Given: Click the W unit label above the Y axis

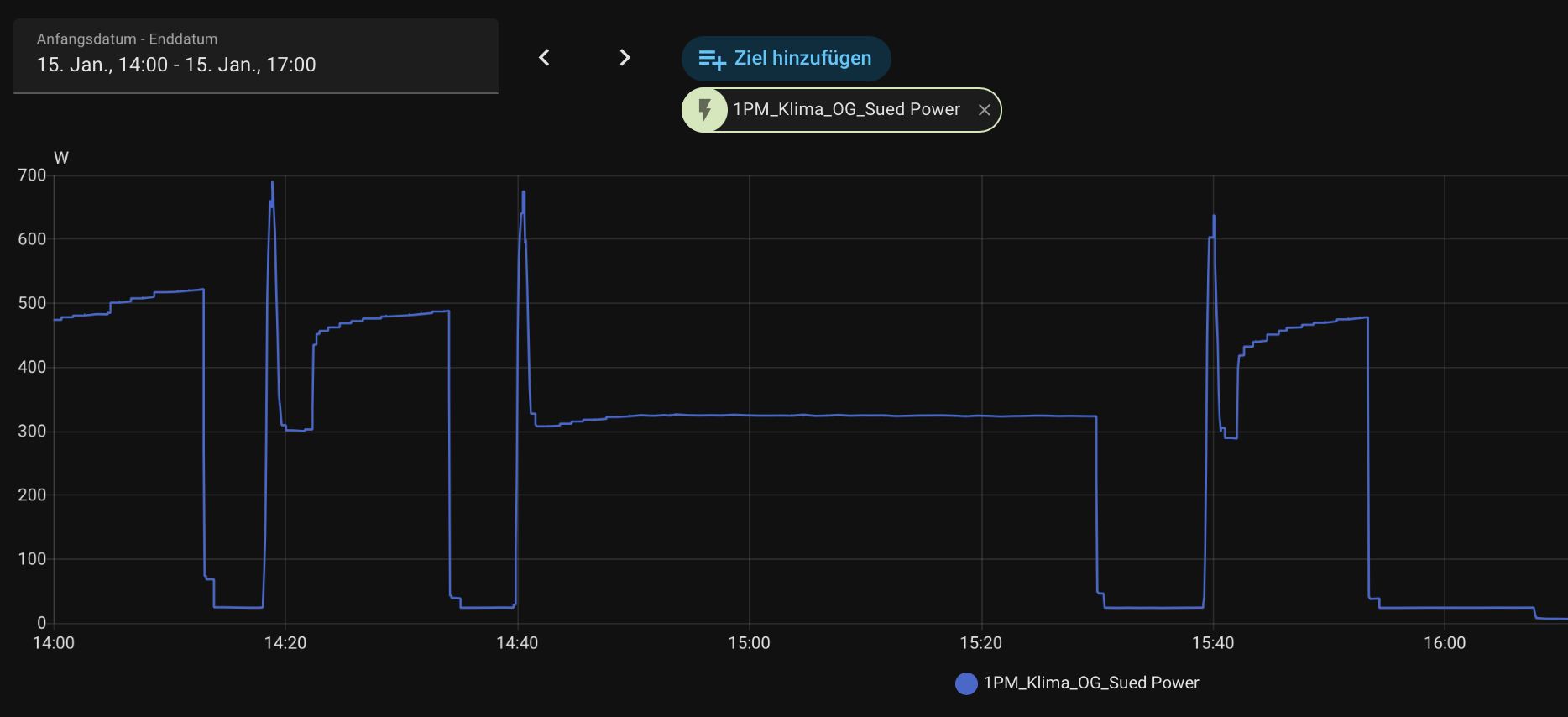Looking at the screenshot, I should point(61,158).
